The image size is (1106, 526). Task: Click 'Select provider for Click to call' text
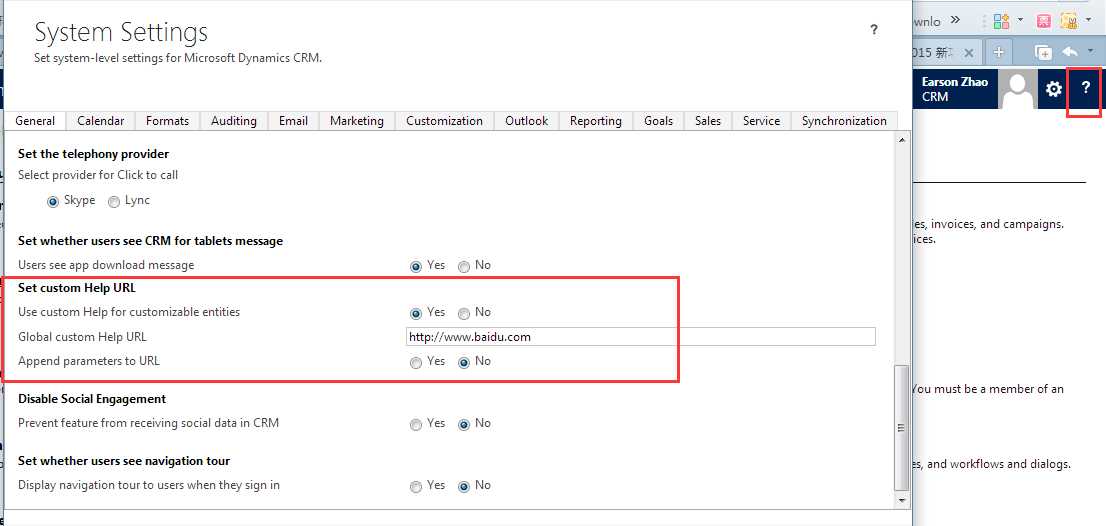point(98,175)
